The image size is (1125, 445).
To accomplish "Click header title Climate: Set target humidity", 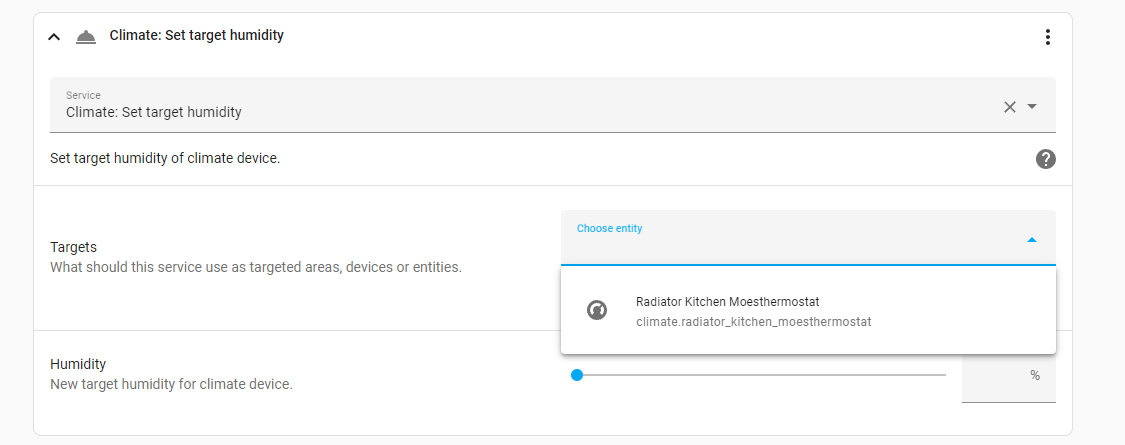I will coord(196,35).
